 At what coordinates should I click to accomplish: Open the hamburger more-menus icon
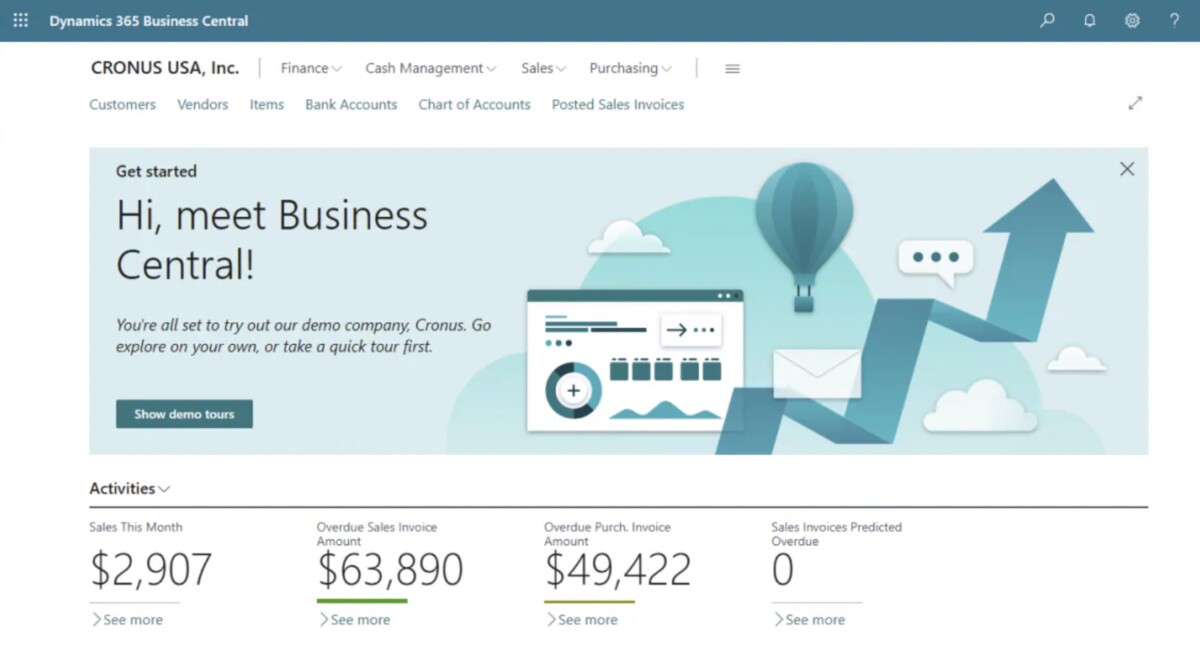[732, 69]
